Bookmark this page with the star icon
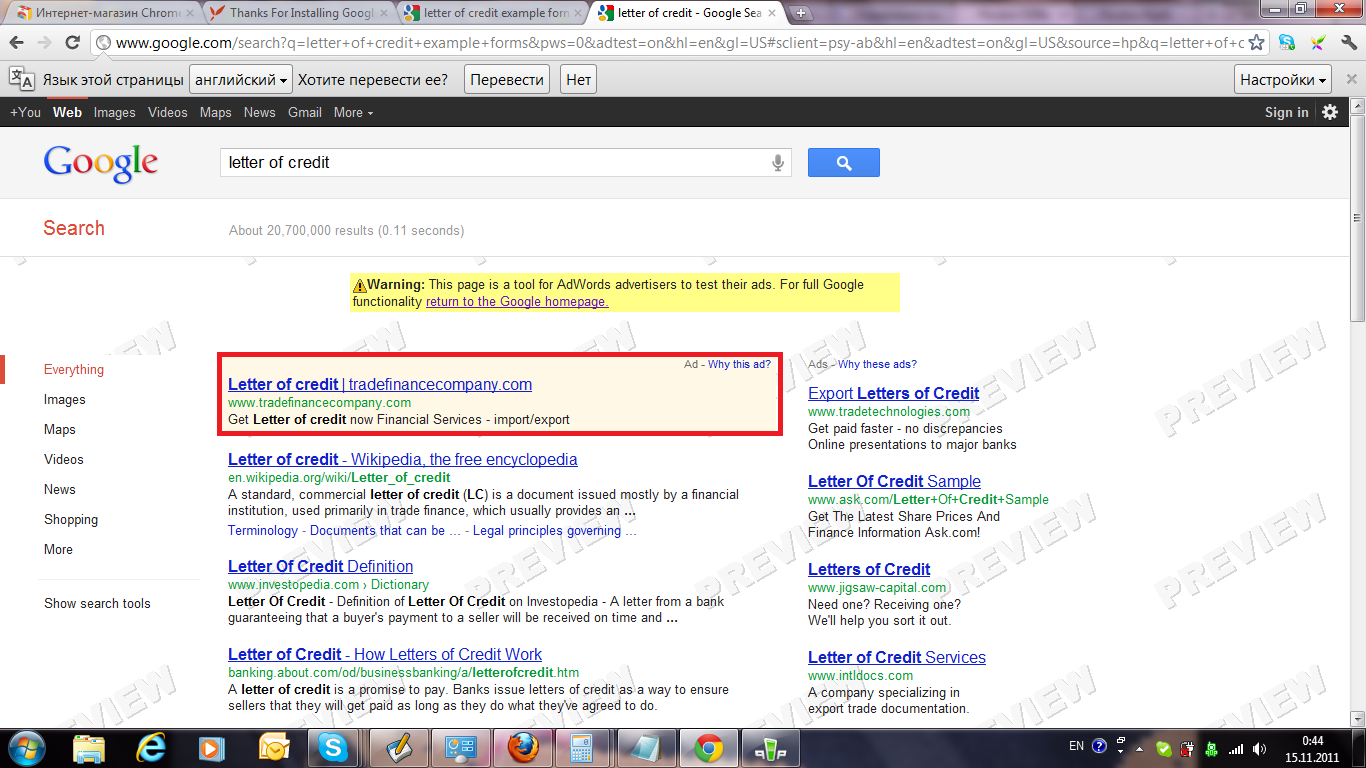This screenshot has width=1366, height=768. [x=1256, y=43]
